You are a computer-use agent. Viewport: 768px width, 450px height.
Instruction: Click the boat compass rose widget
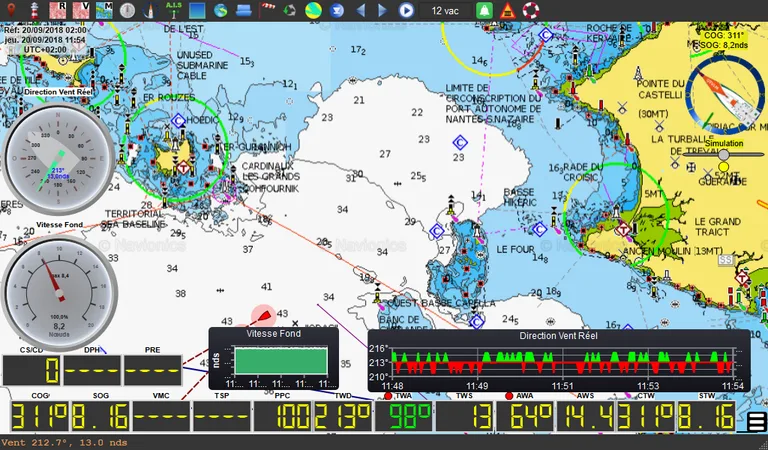click(725, 95)
